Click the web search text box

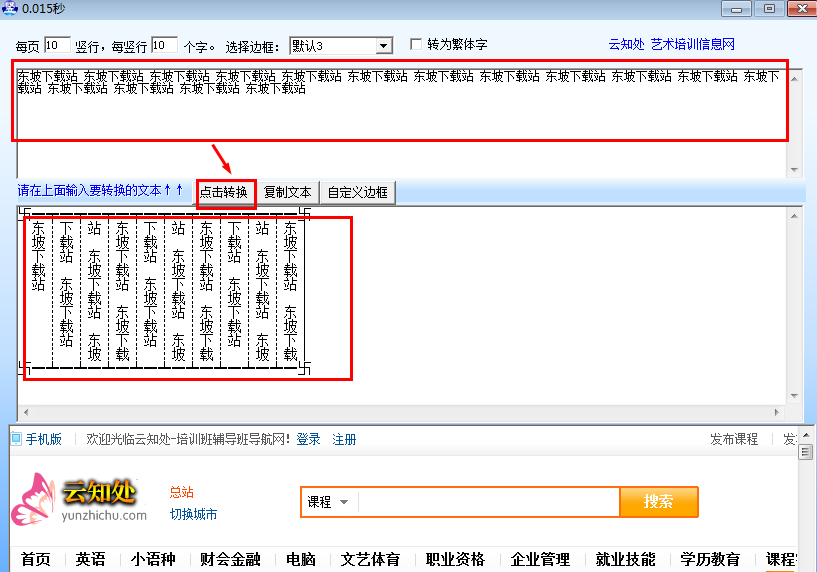tap(489, 502)
